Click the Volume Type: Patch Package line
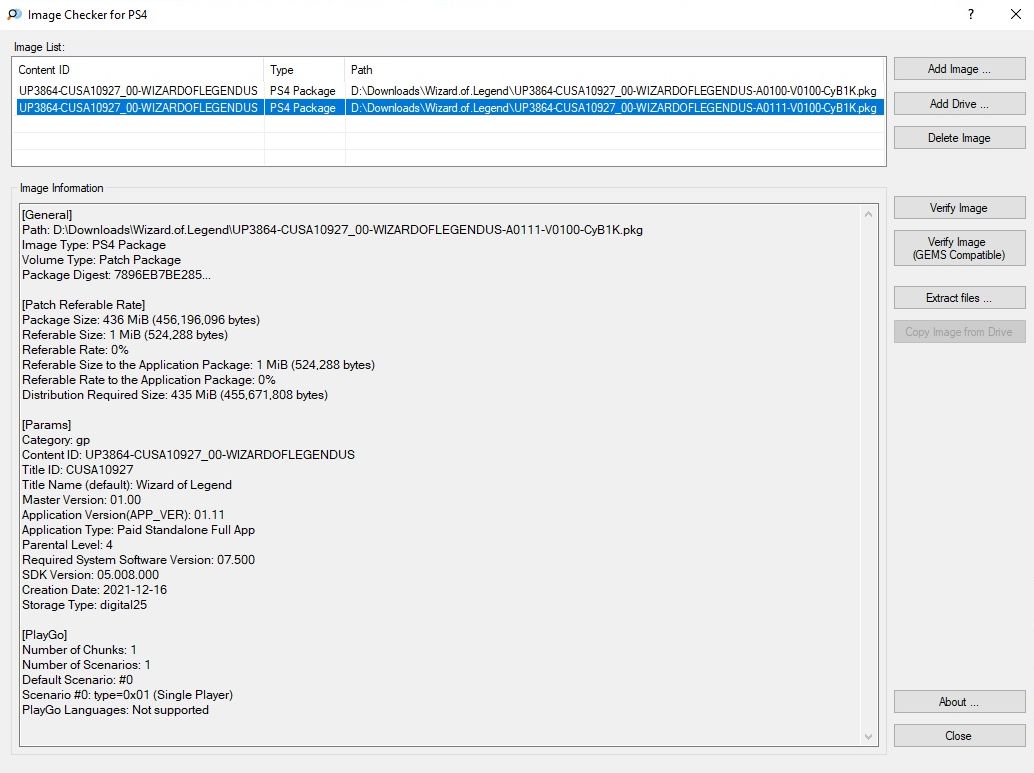 pyautogui.click(x=102, y=260)
